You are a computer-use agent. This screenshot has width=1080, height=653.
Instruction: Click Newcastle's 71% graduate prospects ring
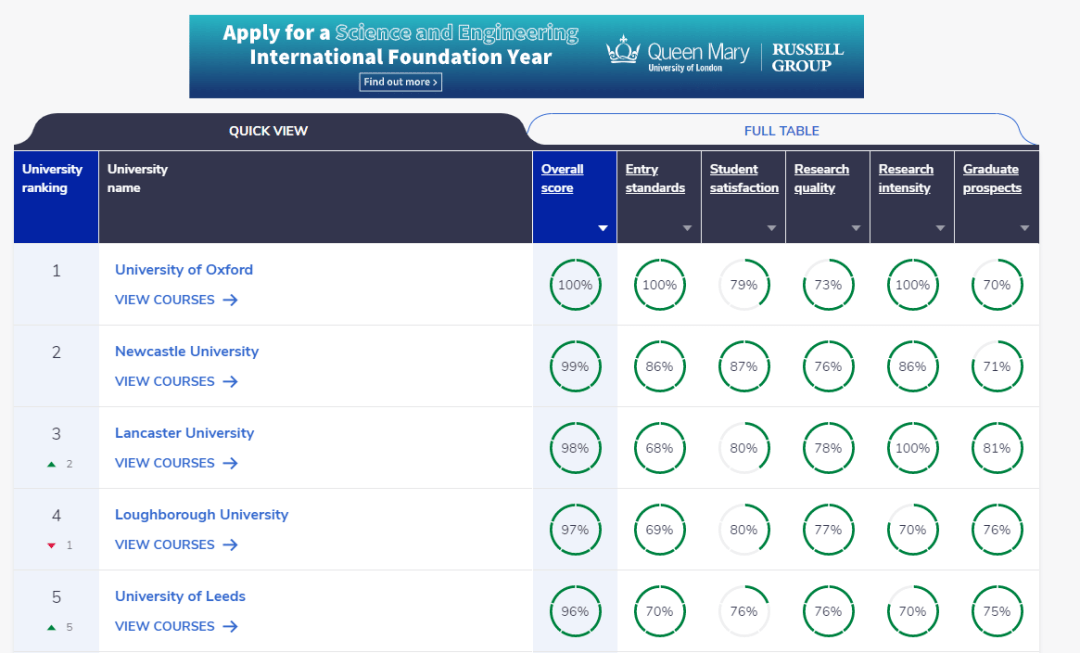click(x=997, y=366)
